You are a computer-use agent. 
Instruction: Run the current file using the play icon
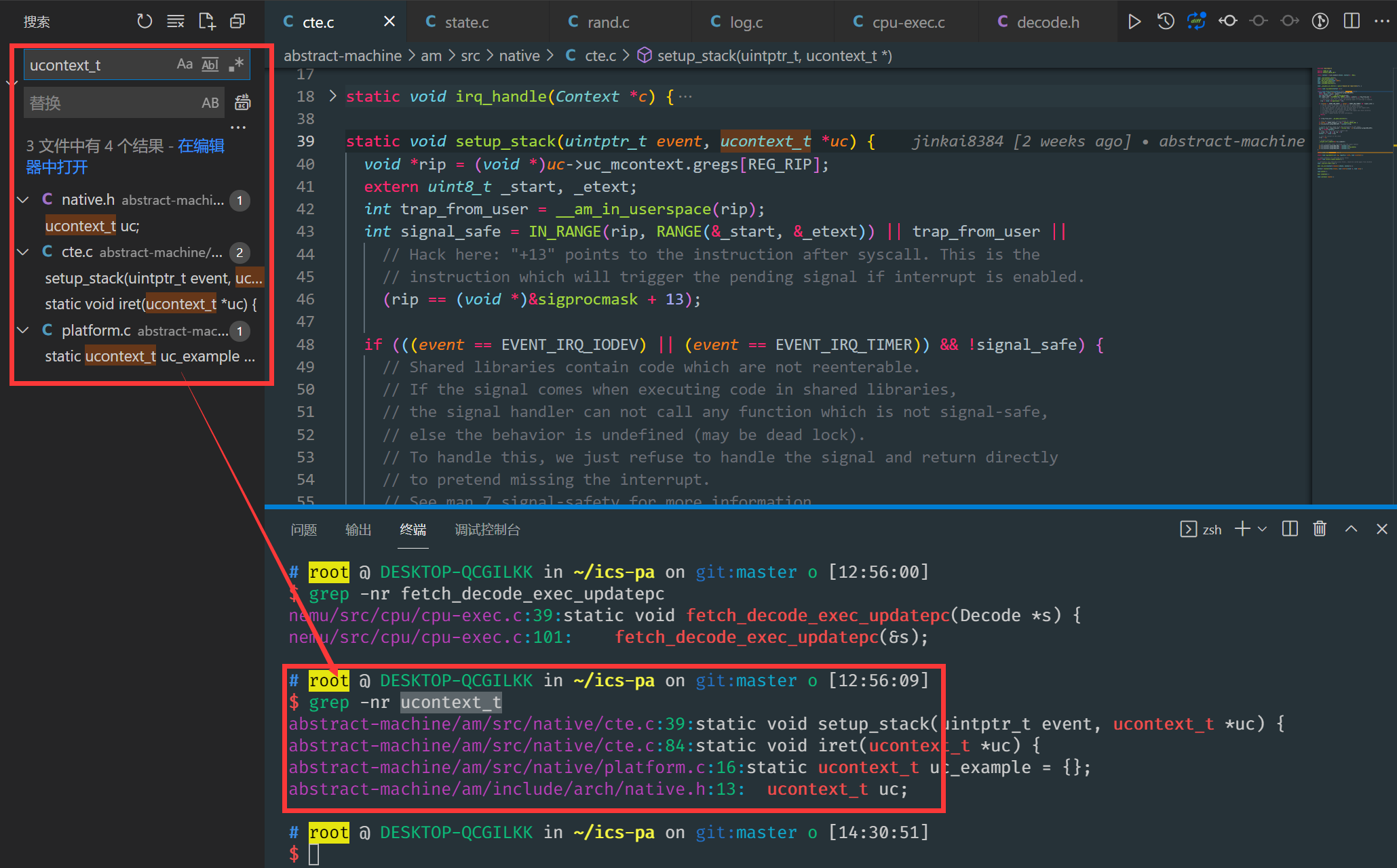[x=1134, y=21]
